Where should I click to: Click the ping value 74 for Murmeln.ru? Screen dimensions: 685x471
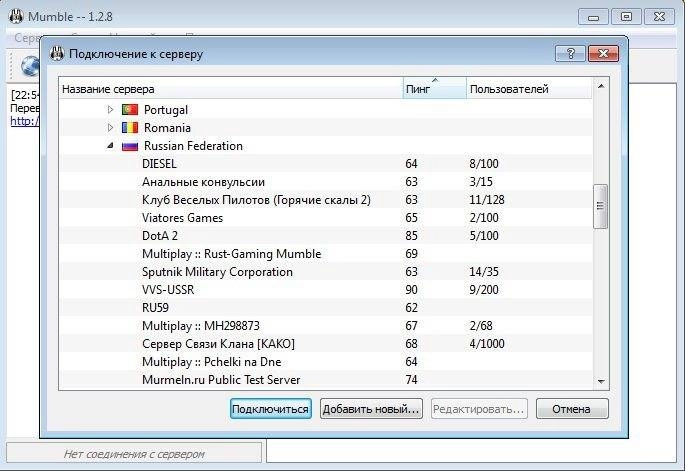coord(411,379)
